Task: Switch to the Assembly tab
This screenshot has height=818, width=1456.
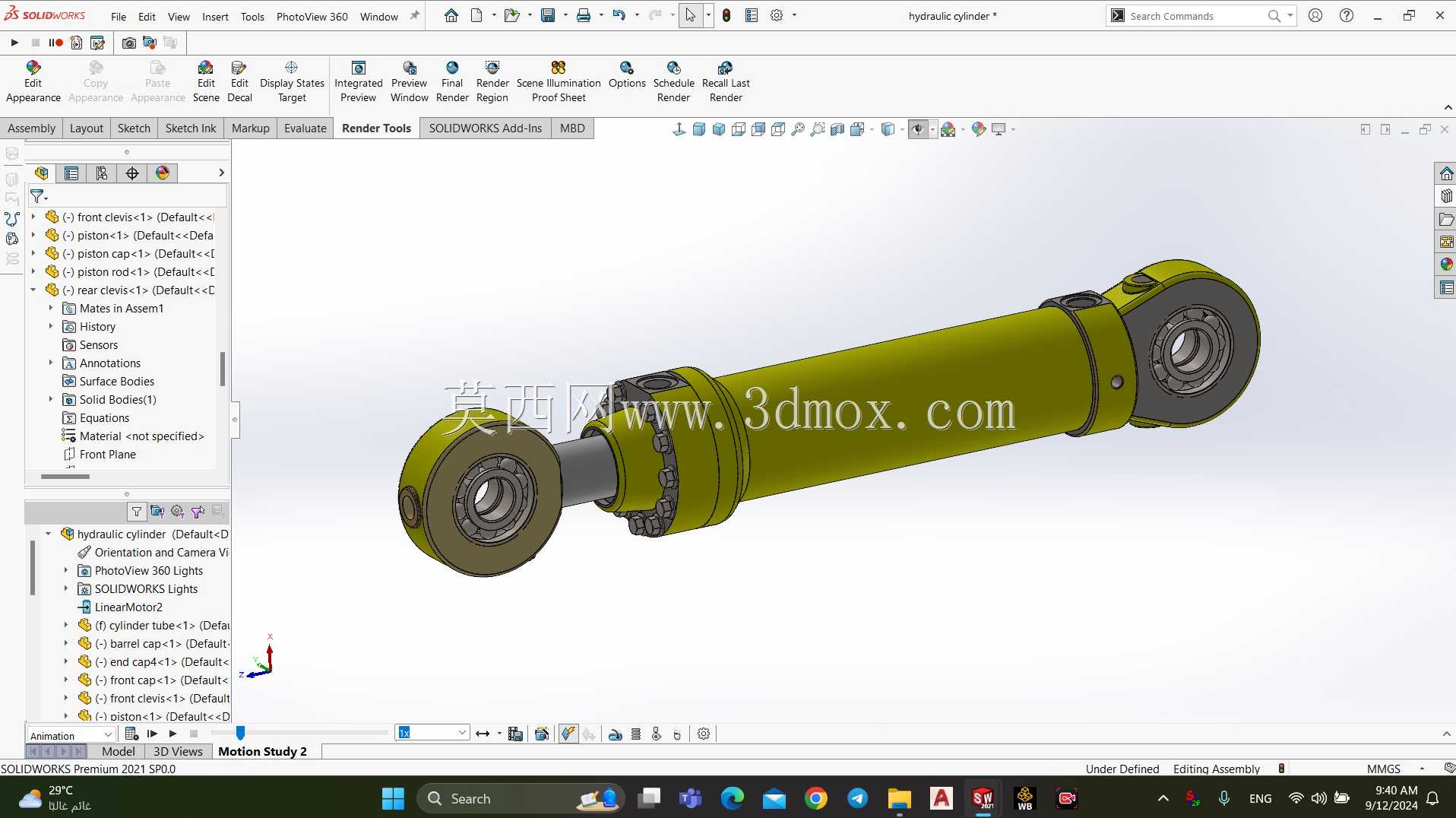Action: (x=31, y=128)
